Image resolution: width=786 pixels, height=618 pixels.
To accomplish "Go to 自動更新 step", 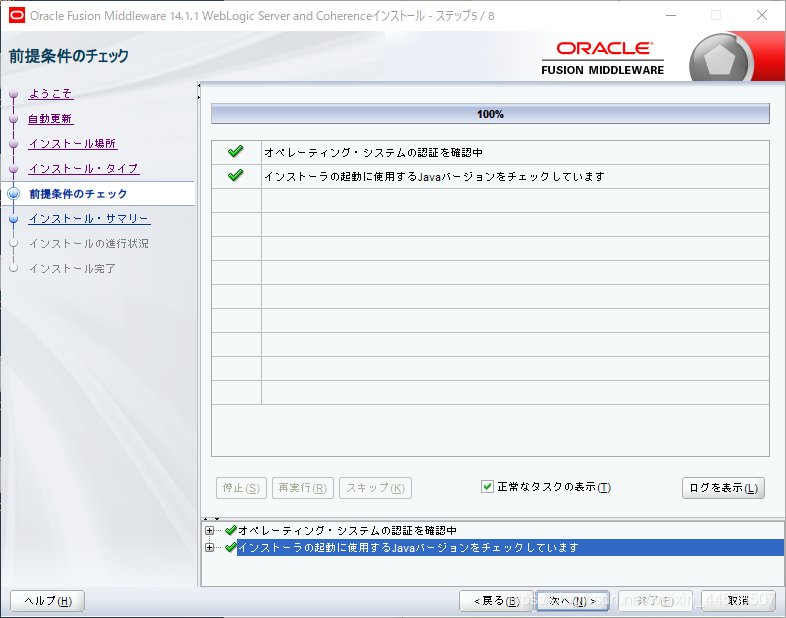I will [51, 119].
